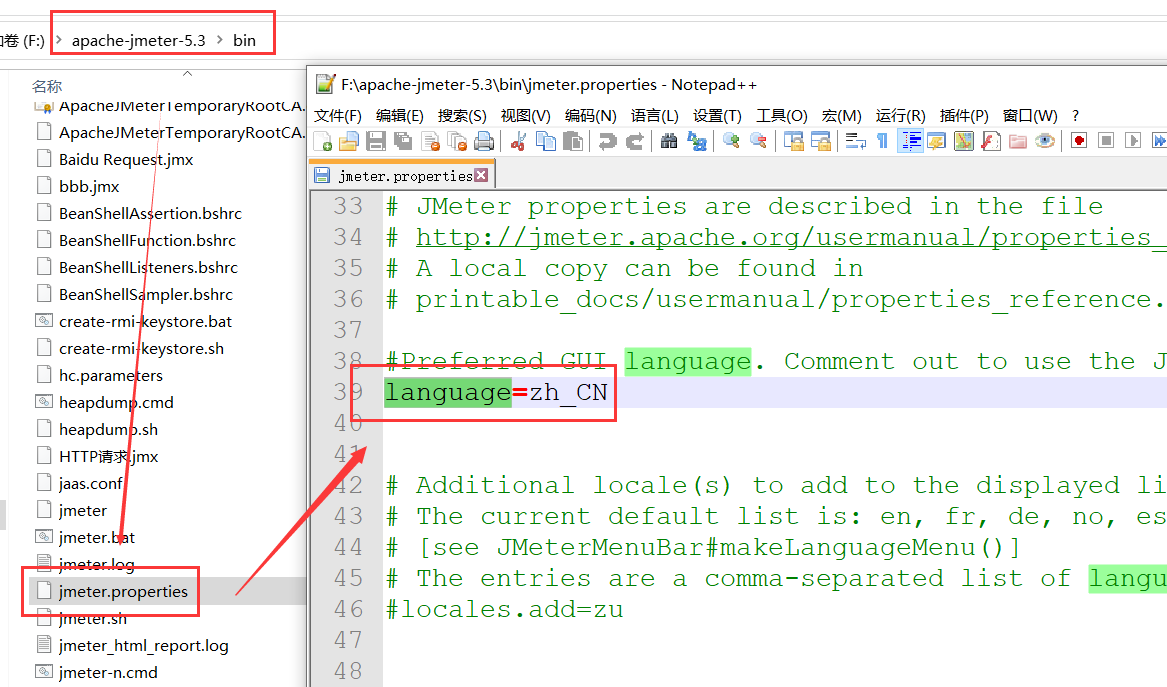Open the ? help menu

[x=1075, y=116]
